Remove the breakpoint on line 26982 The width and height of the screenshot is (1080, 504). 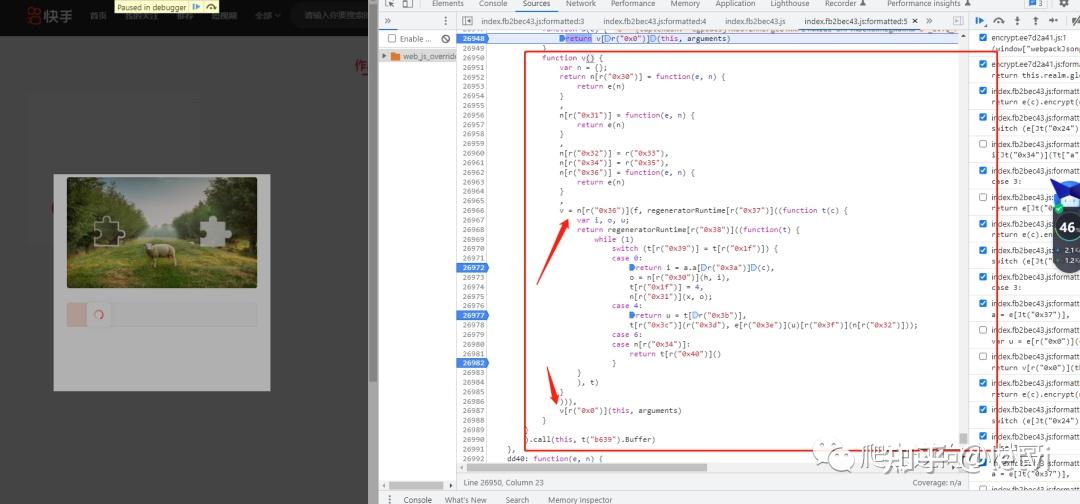(475, 363)
